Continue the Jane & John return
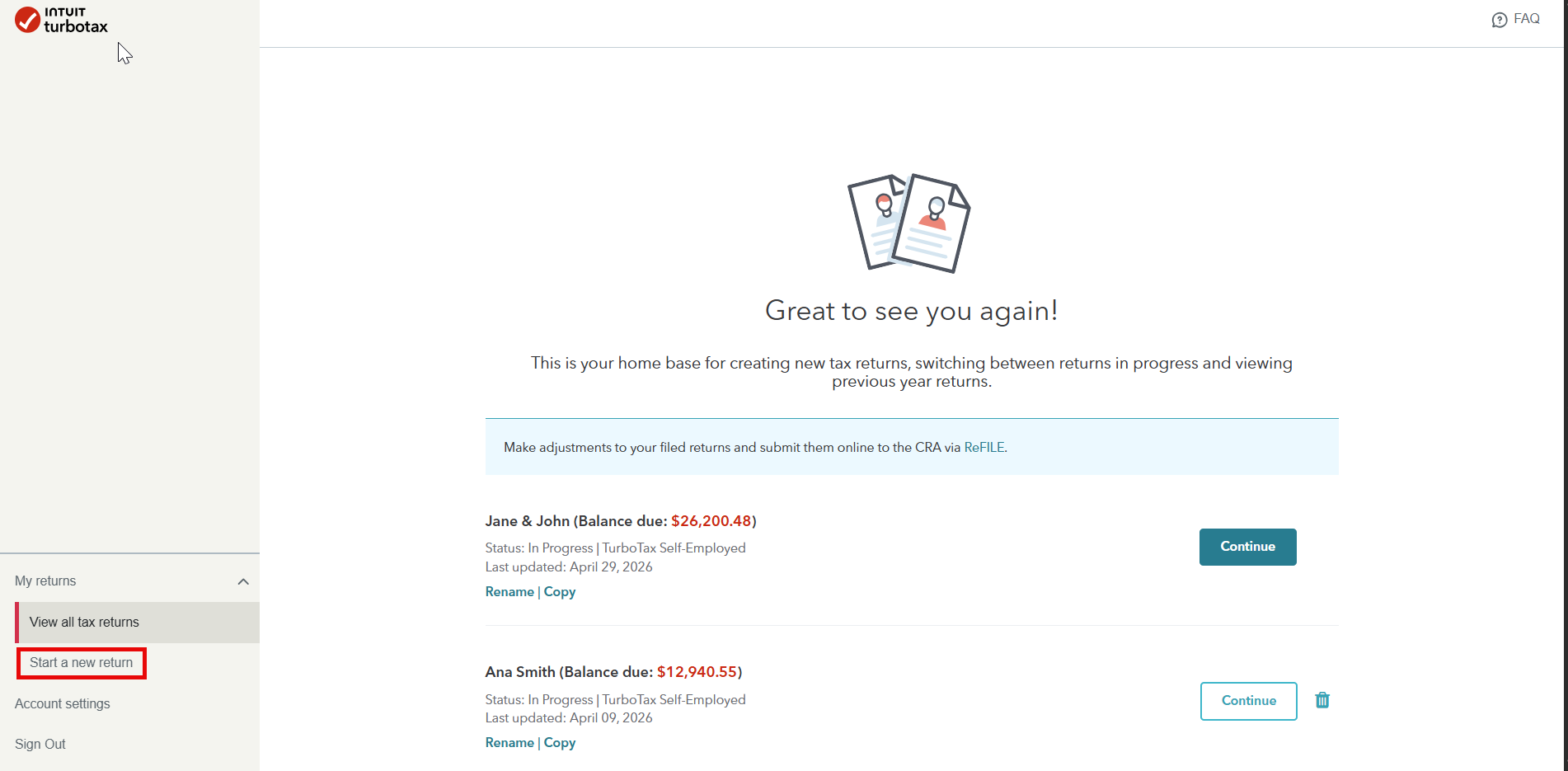 click(x=1248, y=547)
